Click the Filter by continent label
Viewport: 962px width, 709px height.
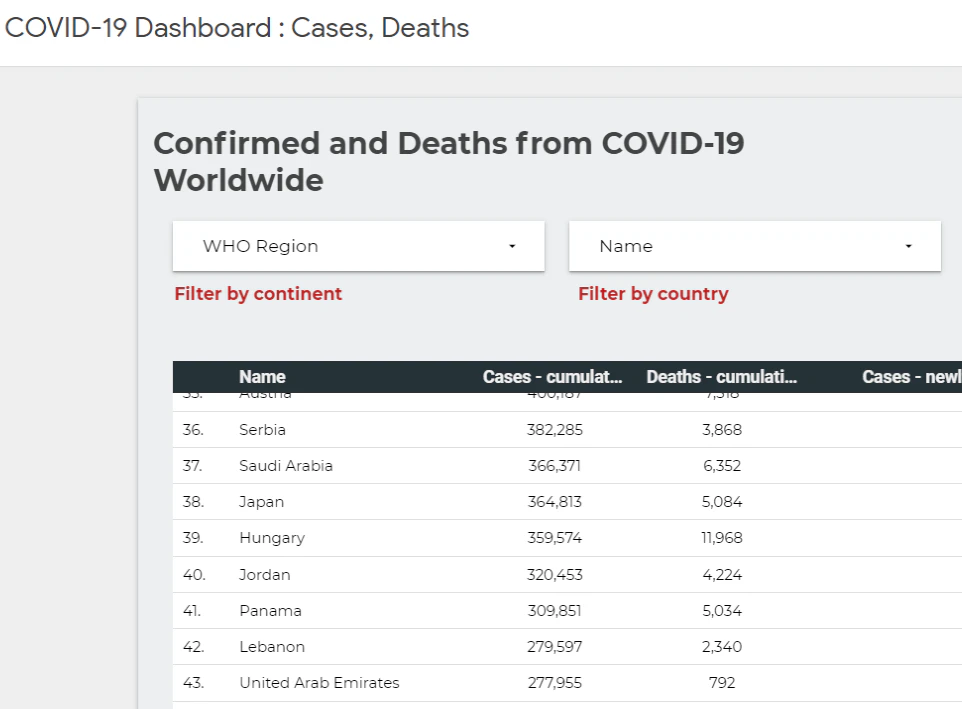[x=257, y=293]
